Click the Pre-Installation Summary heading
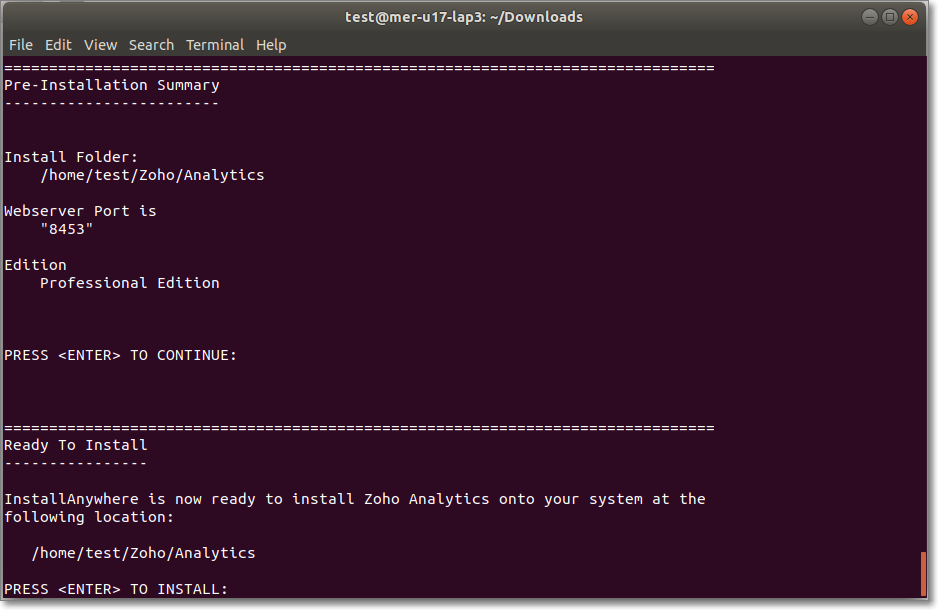 [x=112, y=85]
